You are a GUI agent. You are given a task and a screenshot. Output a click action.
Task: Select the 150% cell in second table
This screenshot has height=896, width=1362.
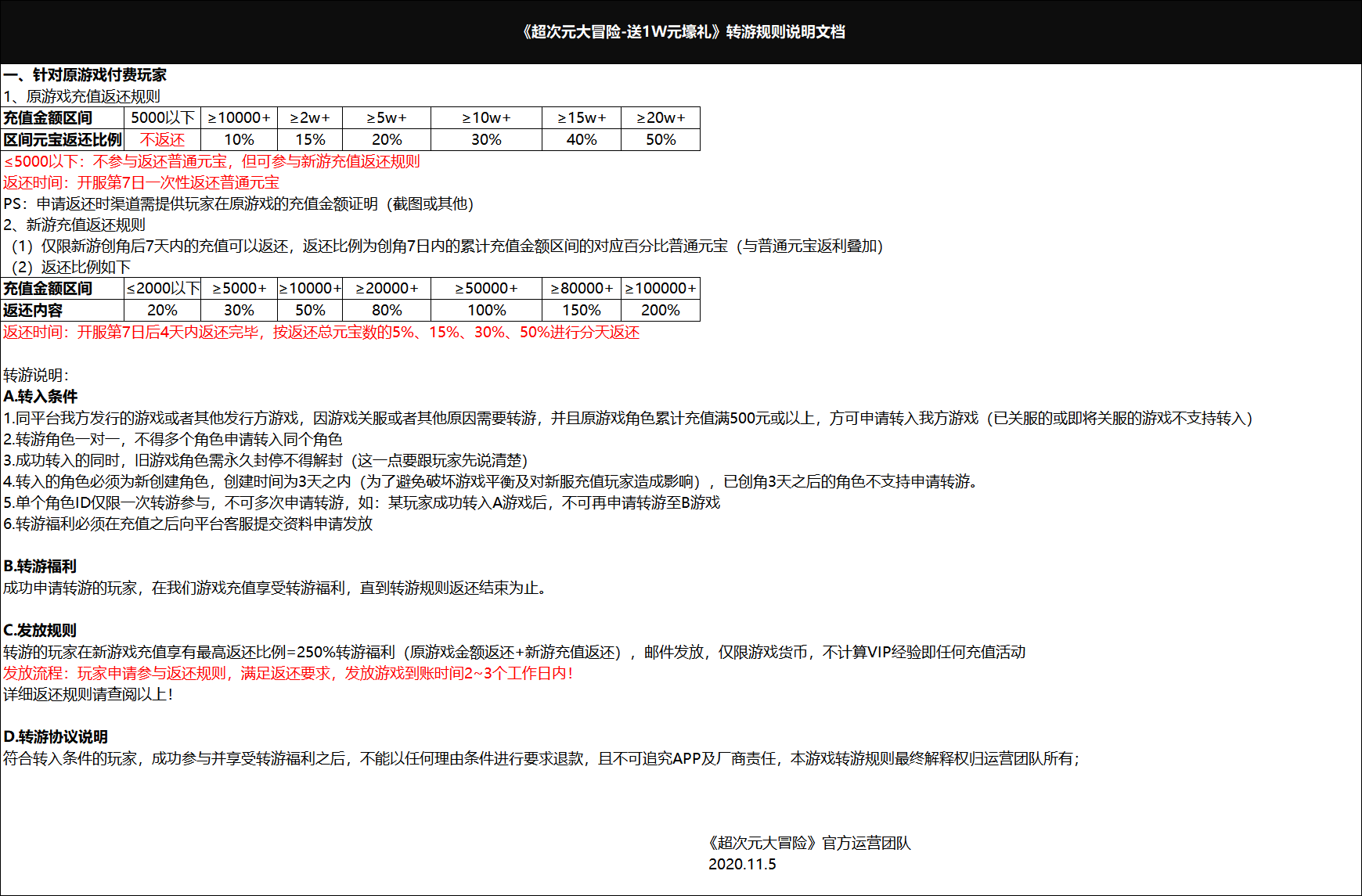[x=582, y=310]
